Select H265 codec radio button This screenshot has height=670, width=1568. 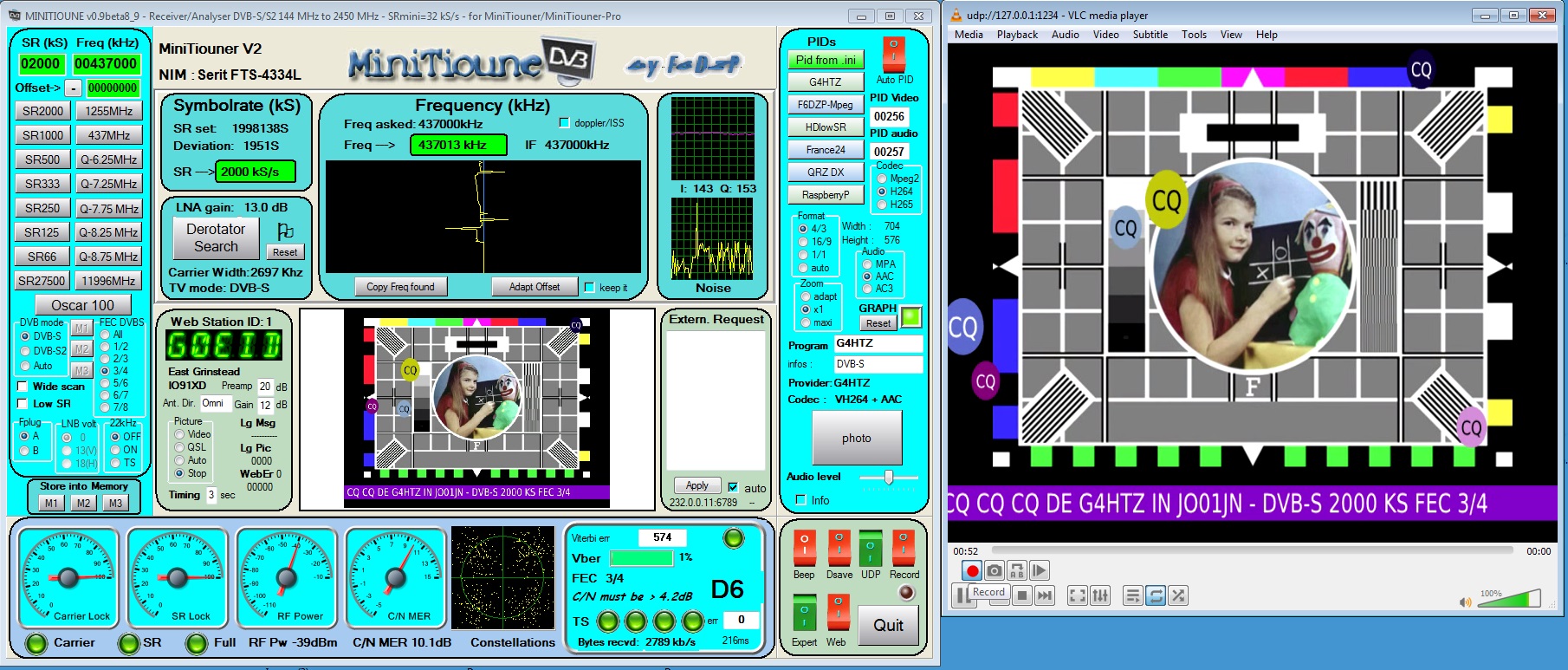click(x=882, y=205)
